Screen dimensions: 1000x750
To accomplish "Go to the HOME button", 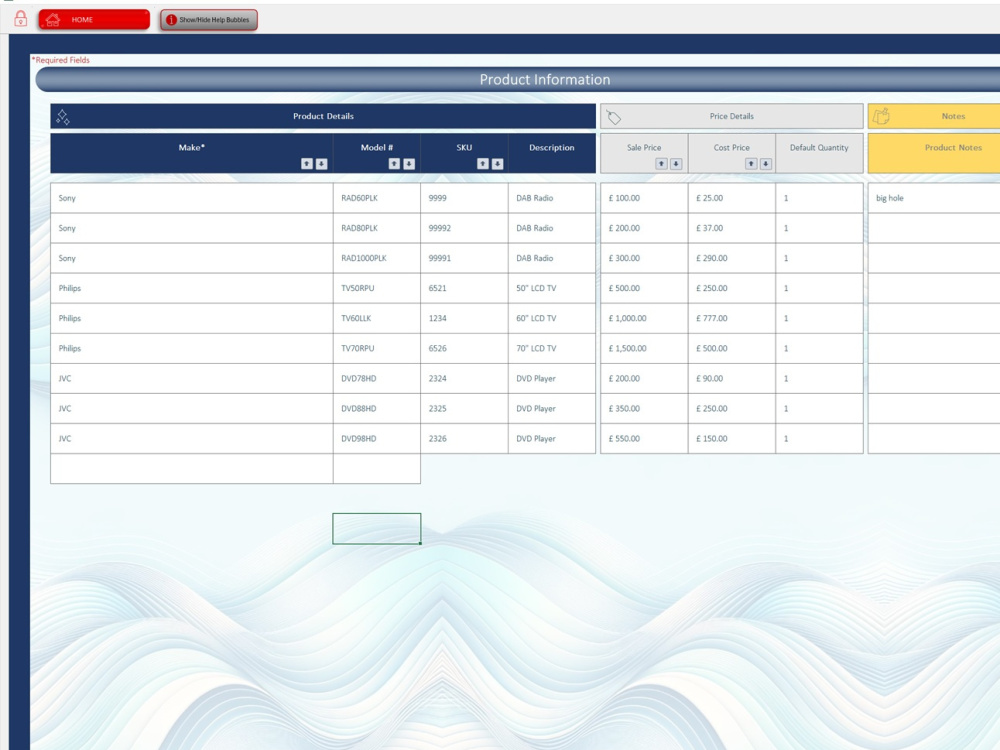I will point(94,20).
